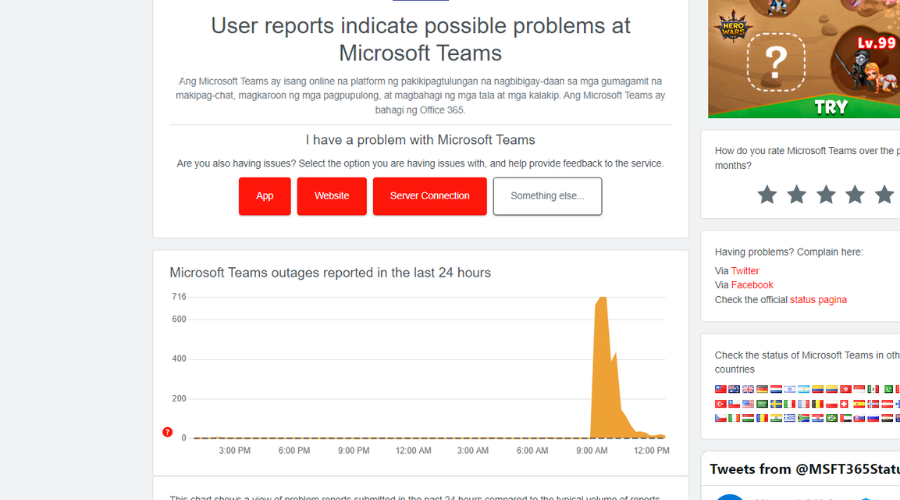This screenshot has height=500, width=900.
Task: Select the Germany flag
Action: coord(762,389)
